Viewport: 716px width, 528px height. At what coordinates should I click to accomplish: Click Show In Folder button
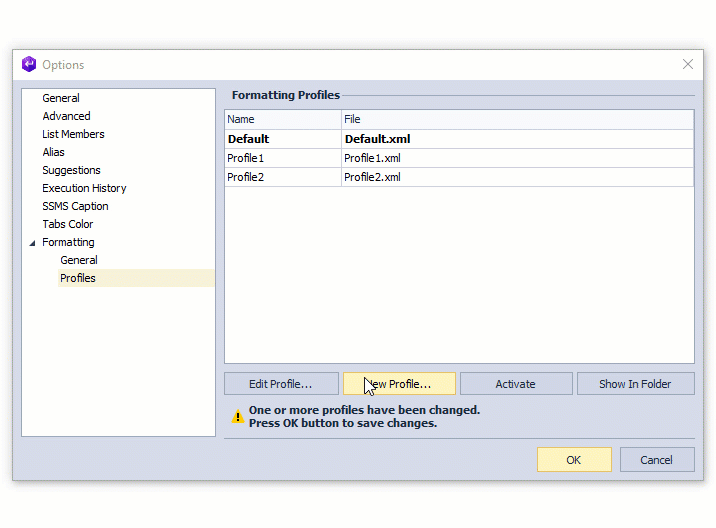(x=635, y=384)
